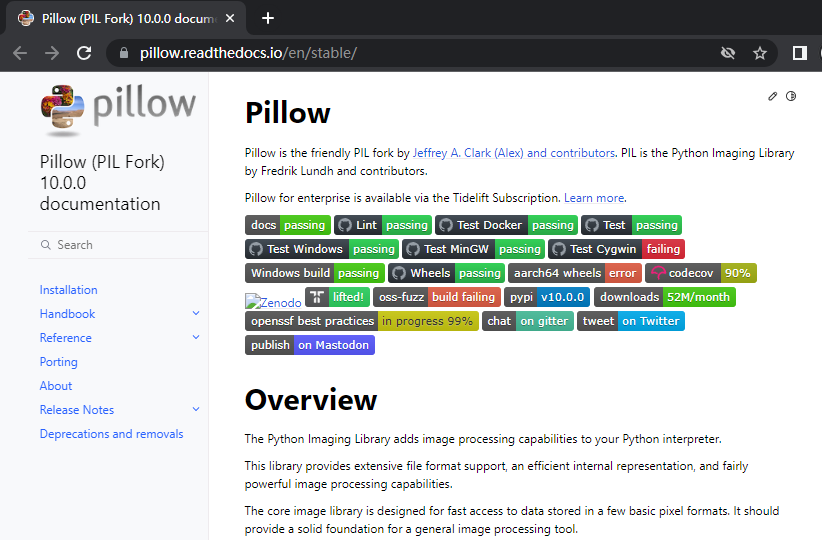Image resolution: width=822 pixels, height=540 pixels.
Task: Close the Pillow documentation tab
Action: coord(230,18)
